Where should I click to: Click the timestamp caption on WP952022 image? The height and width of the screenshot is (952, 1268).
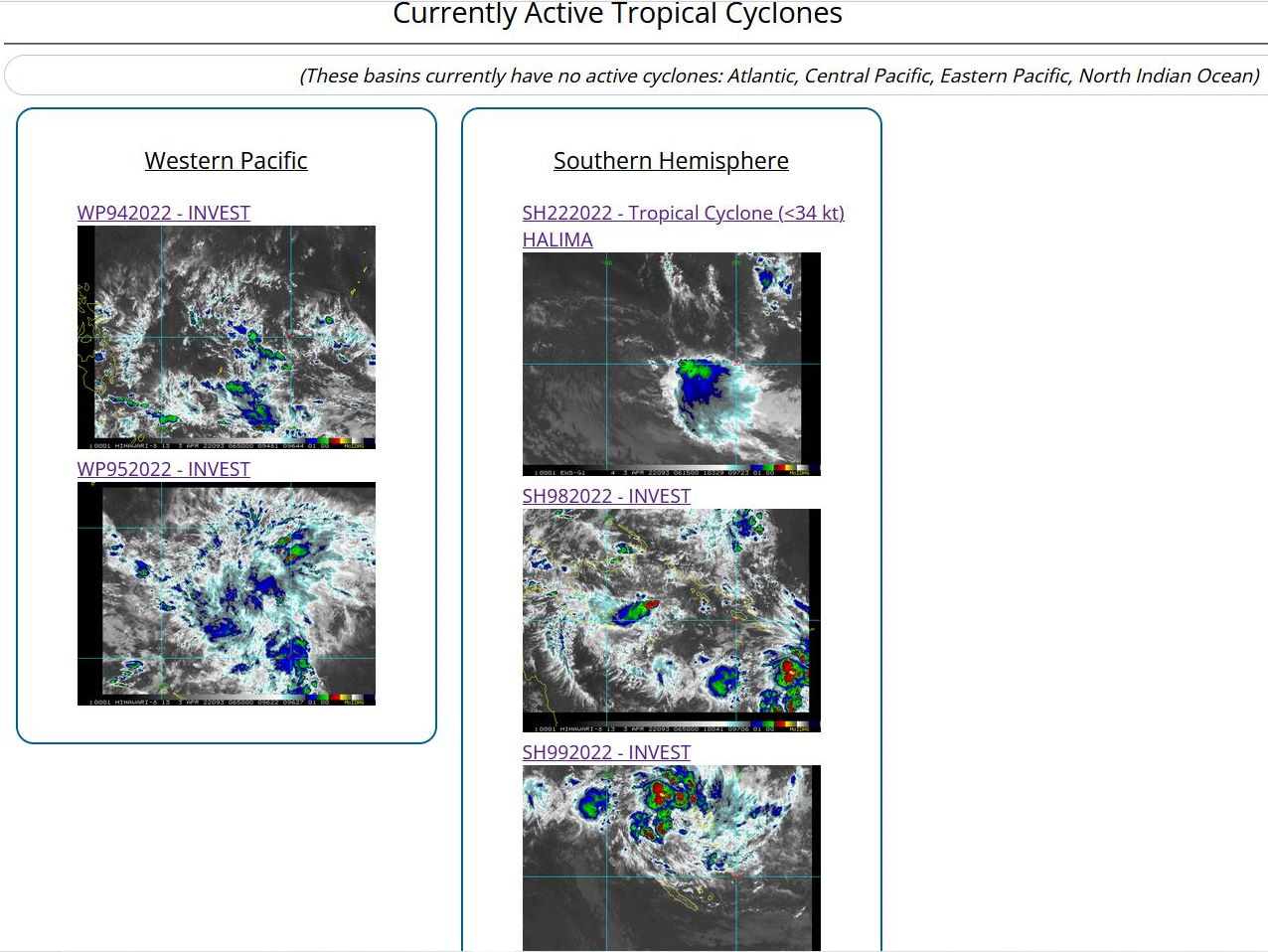pos(199,702)
